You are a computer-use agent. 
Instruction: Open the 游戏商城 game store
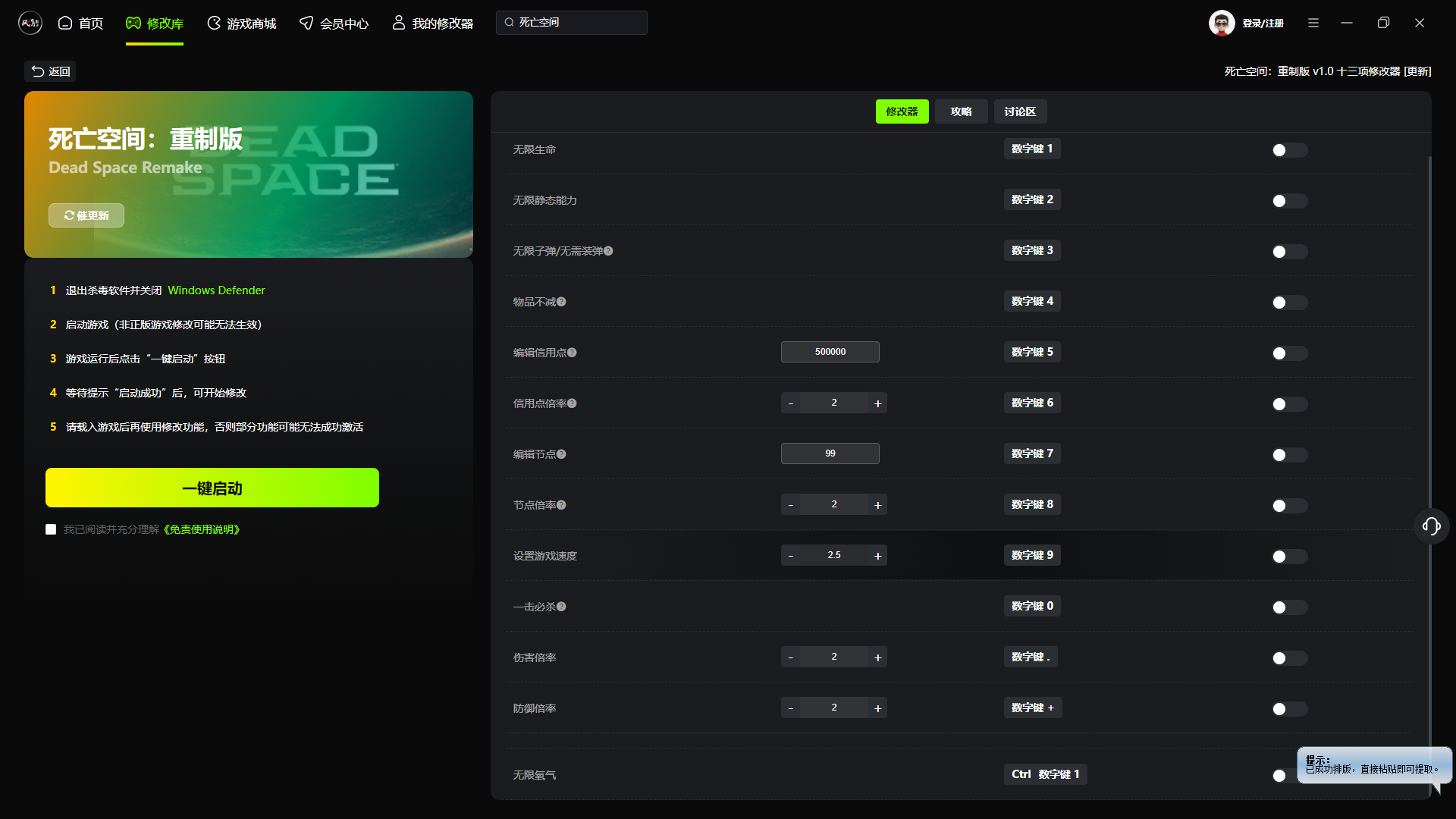242,24
